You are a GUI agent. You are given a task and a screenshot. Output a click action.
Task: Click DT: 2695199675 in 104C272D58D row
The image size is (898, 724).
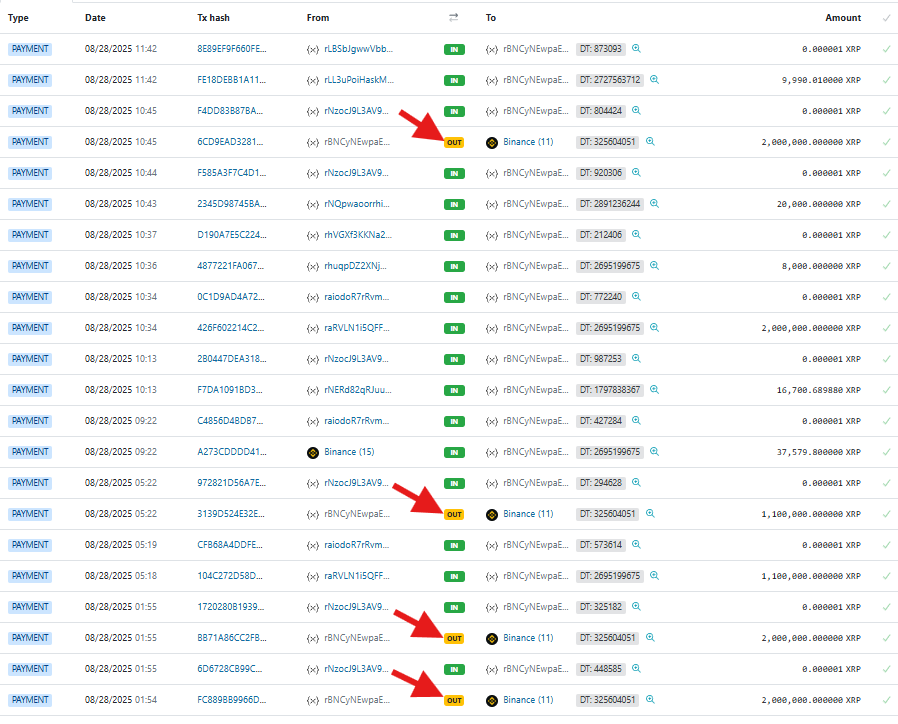point(610,576)
